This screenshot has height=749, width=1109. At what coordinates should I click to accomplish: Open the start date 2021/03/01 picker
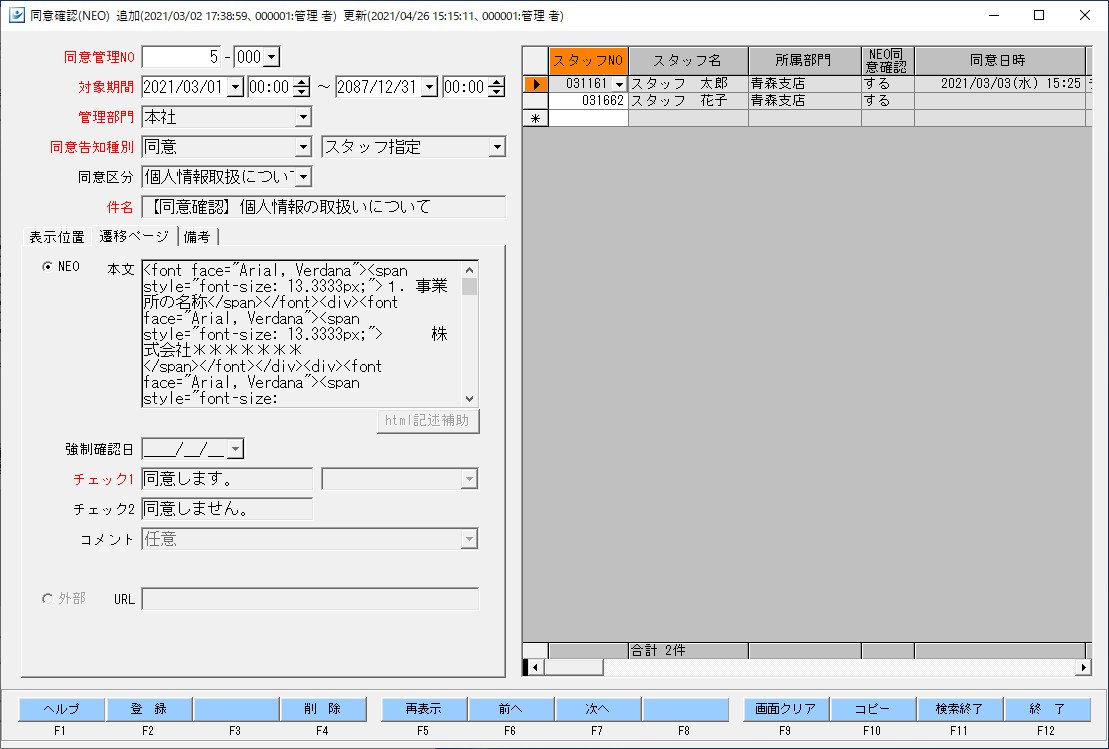[235, 88]
